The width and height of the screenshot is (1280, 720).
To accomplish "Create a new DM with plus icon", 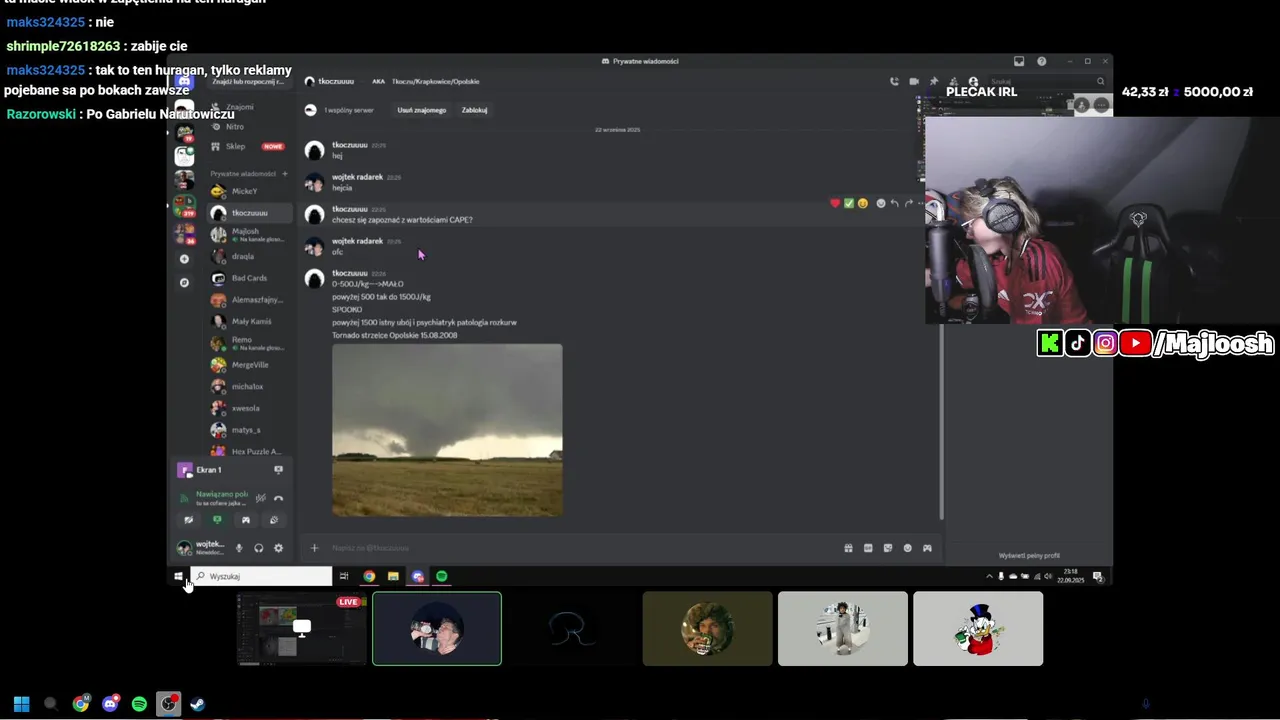I will 285,174.
